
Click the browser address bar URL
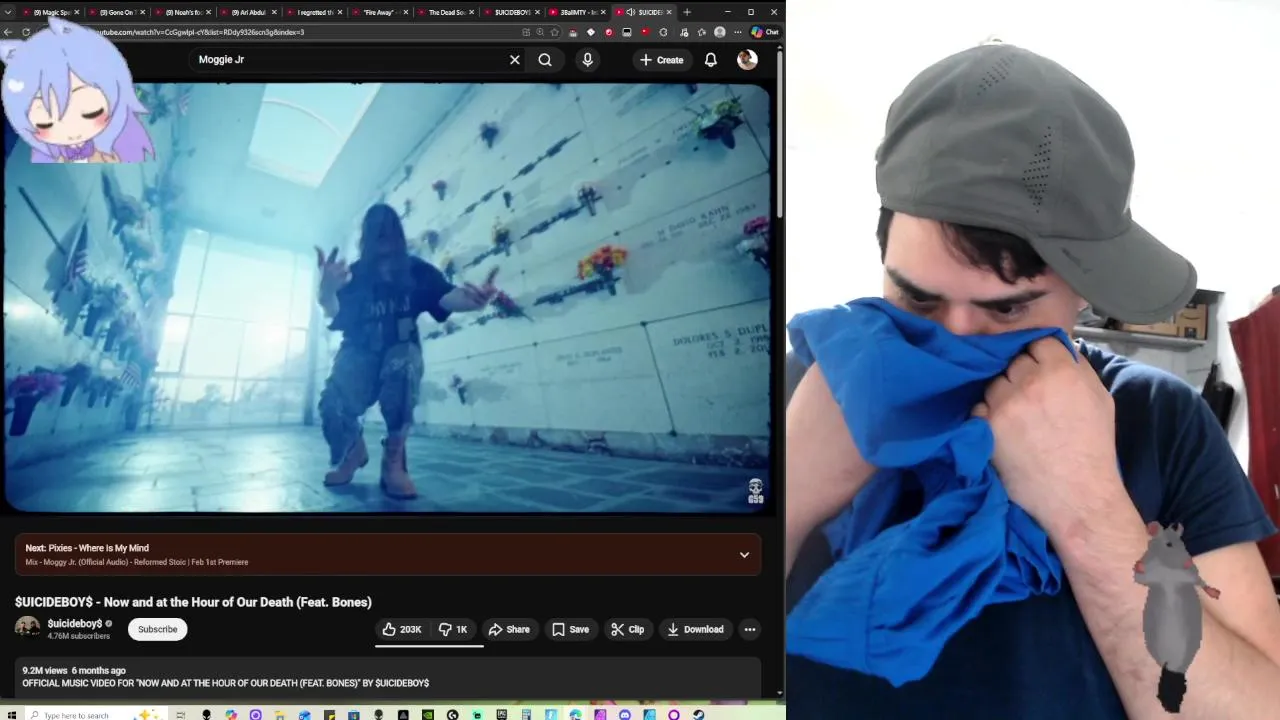pyautogui.click(x=200, y=32)
